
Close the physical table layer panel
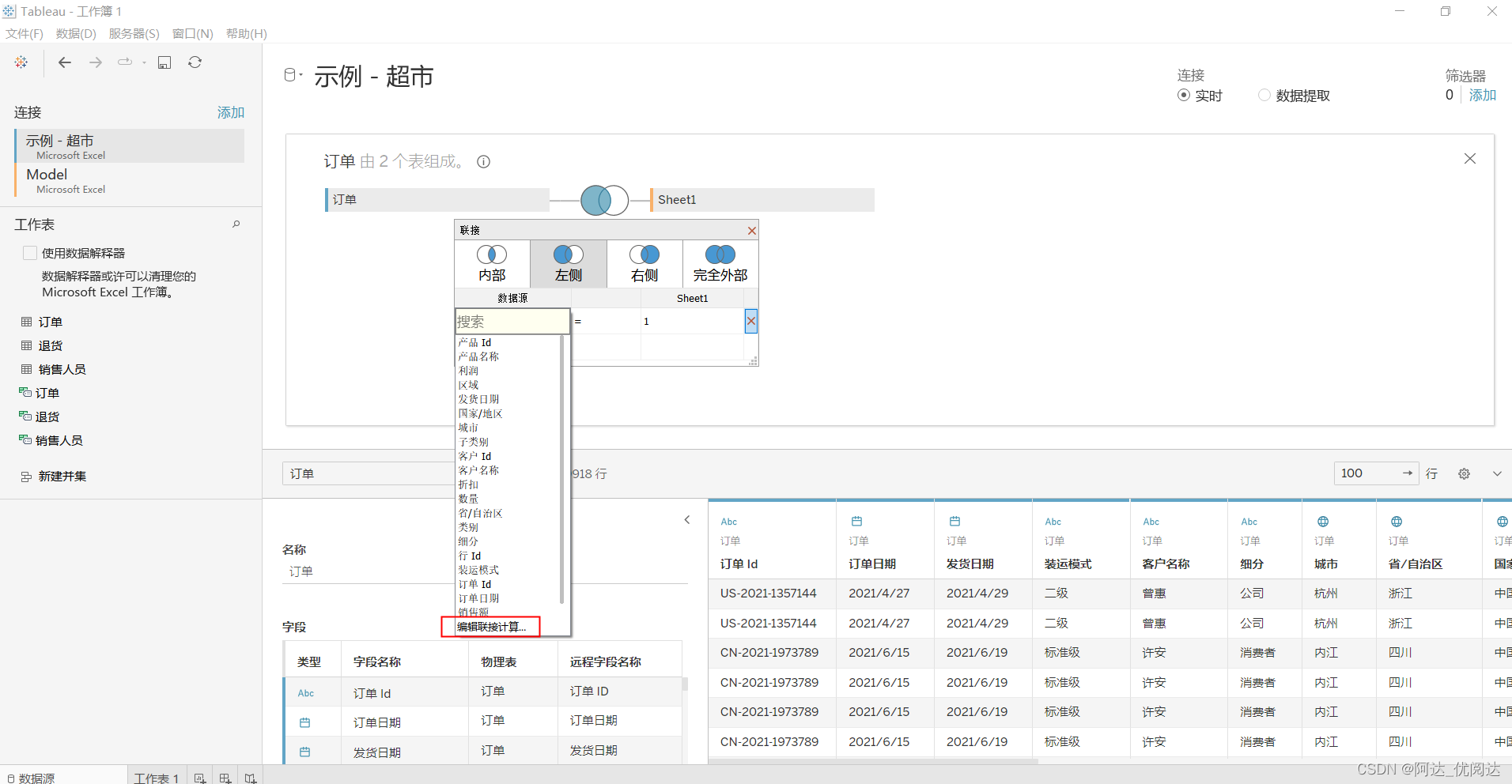(1469, 159)
